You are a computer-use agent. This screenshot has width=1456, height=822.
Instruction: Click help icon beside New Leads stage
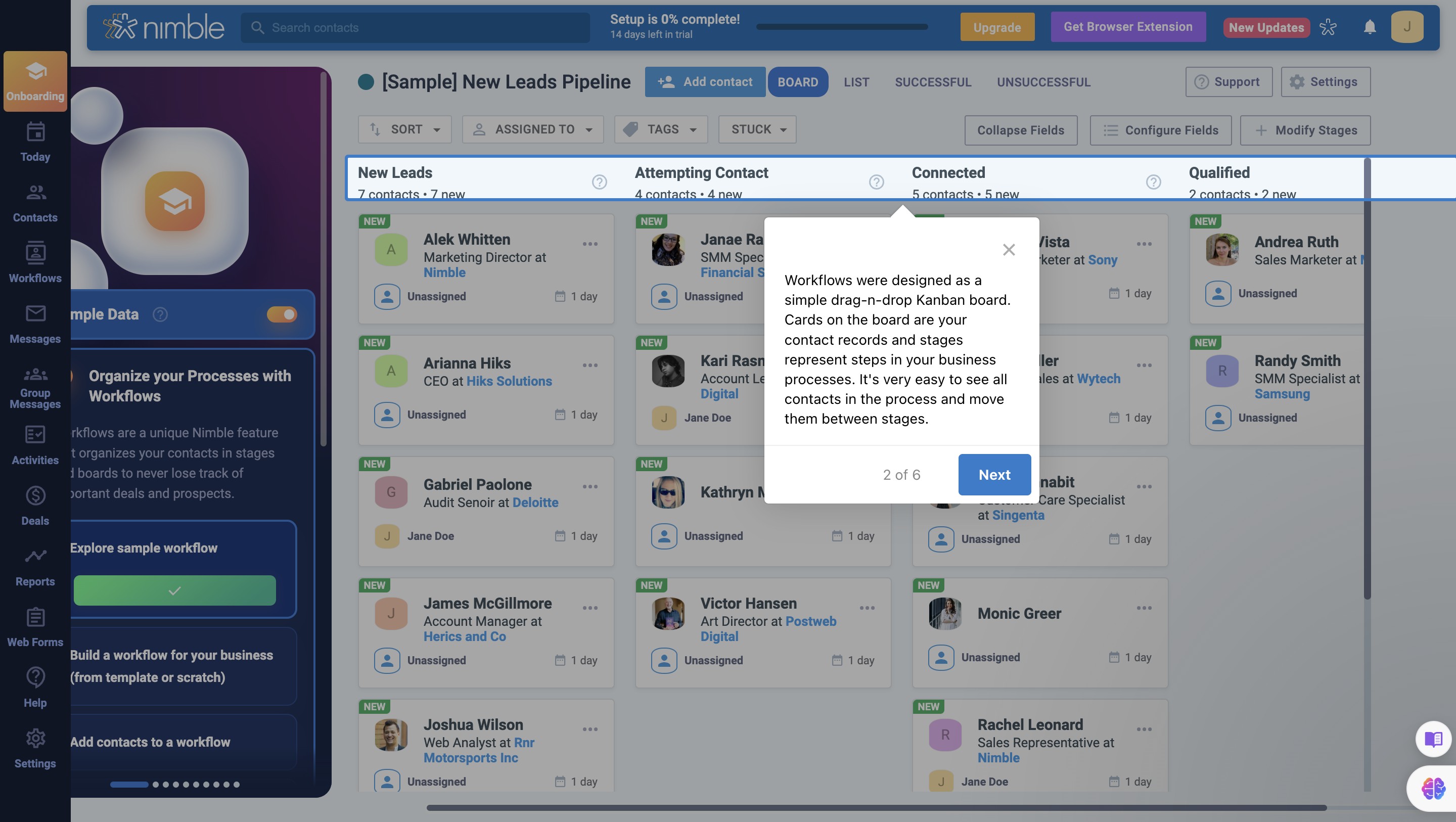[x=599, y=182]
